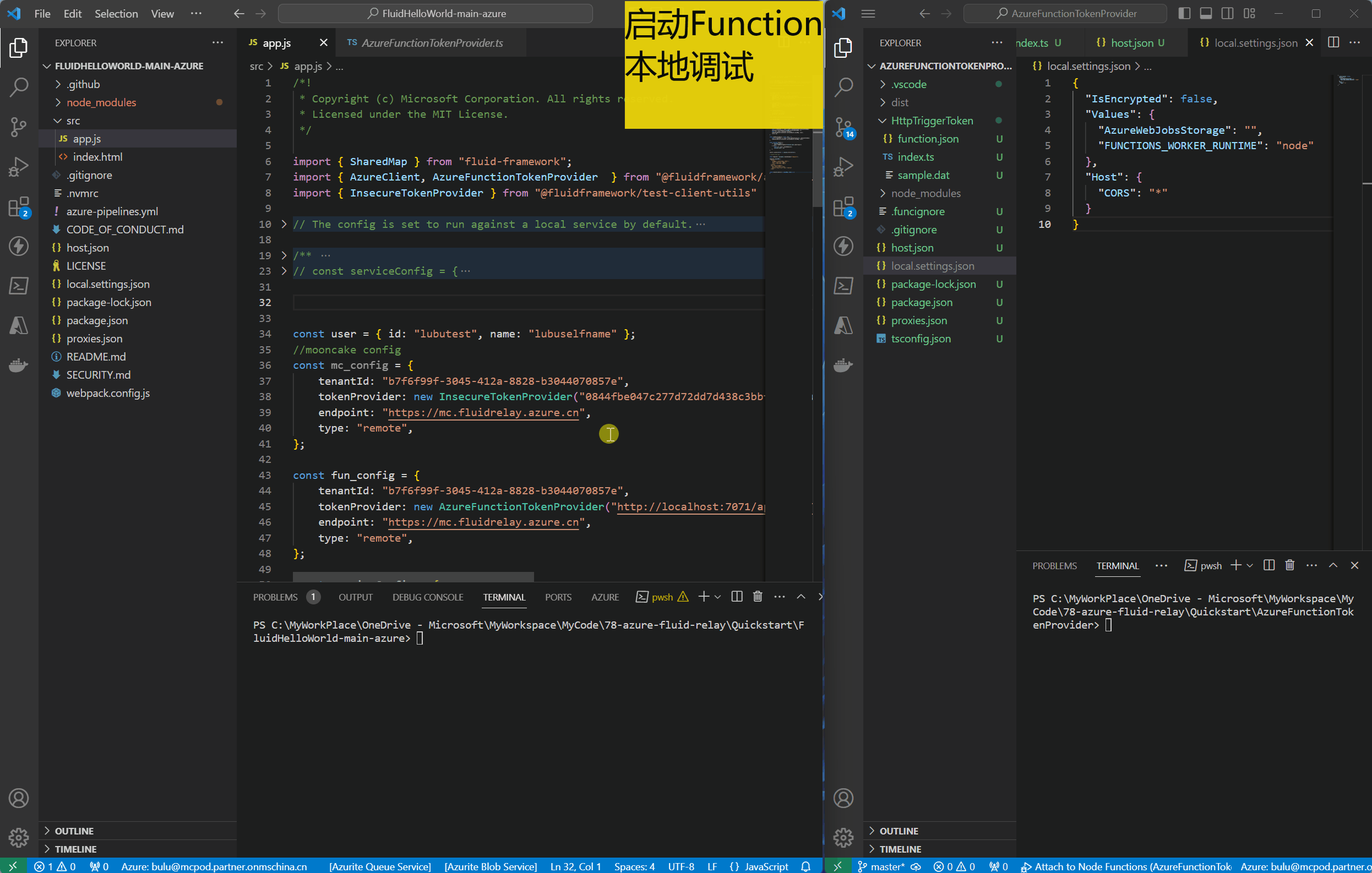The image size is (1372, 873).
Task: Click notifications bell in left status bar
Action: (805, 866)
